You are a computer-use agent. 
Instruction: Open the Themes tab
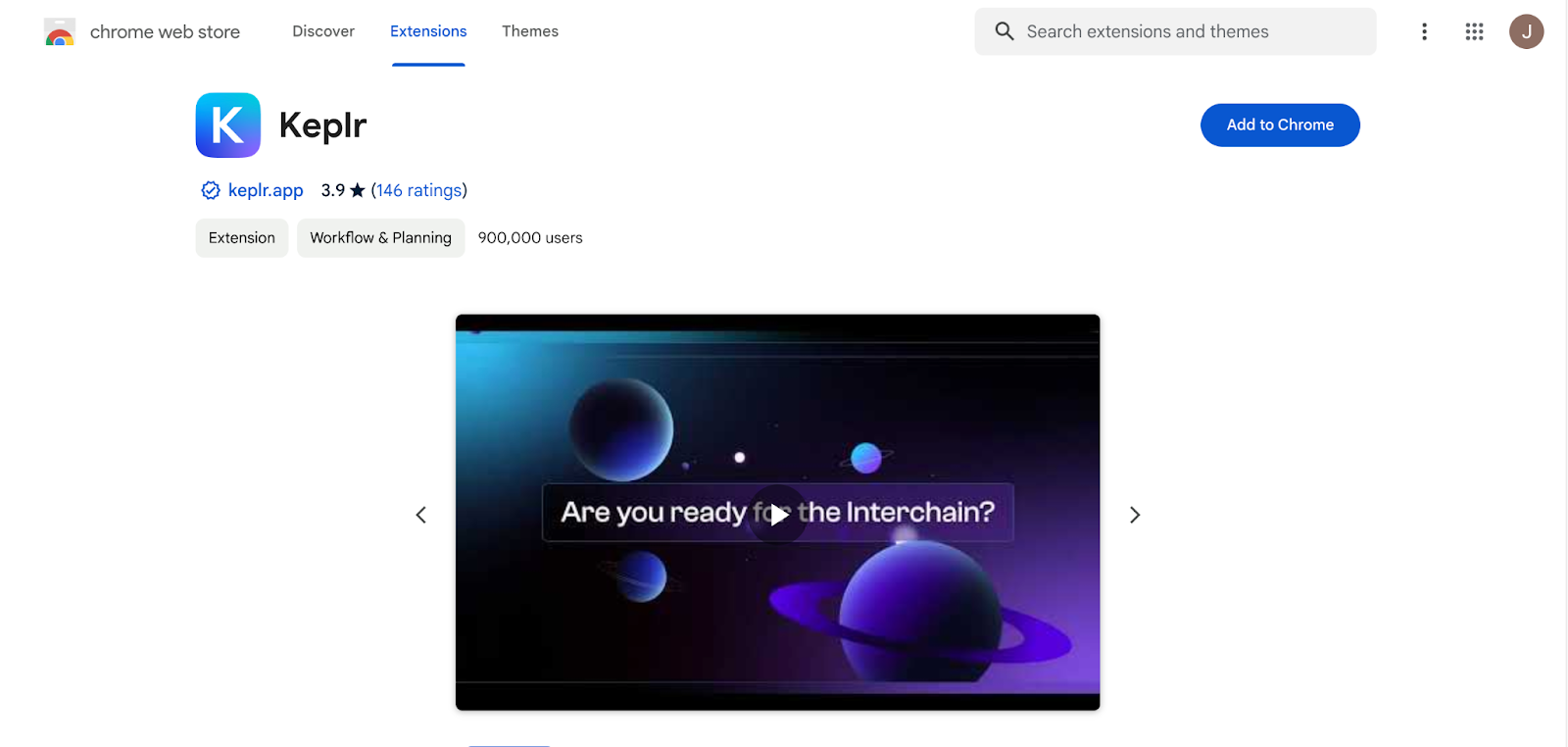[x=530, y=31]
